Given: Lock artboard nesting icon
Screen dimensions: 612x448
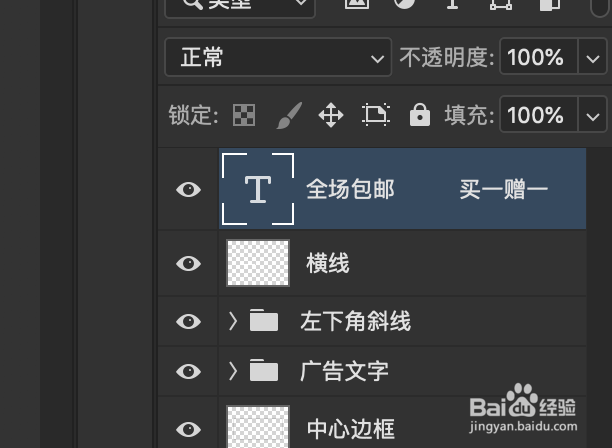Looking at the screenshot, I should [376, 115].
